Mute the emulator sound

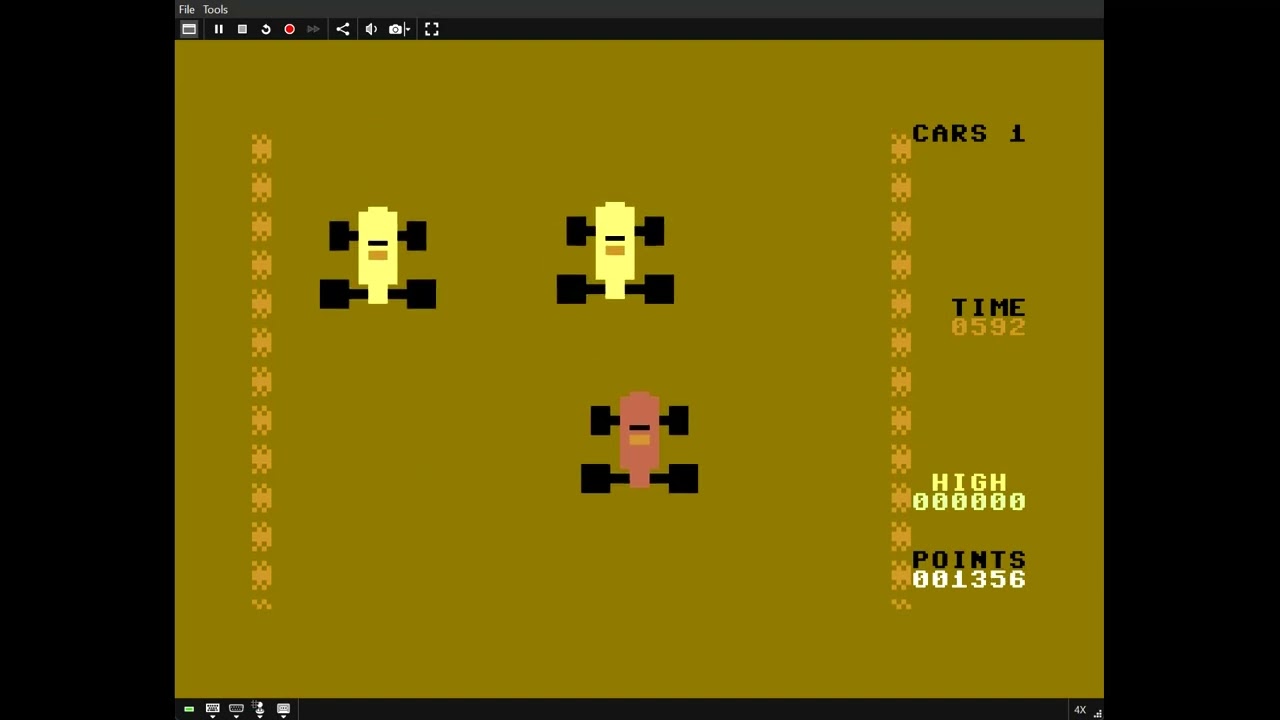(371, 29)
